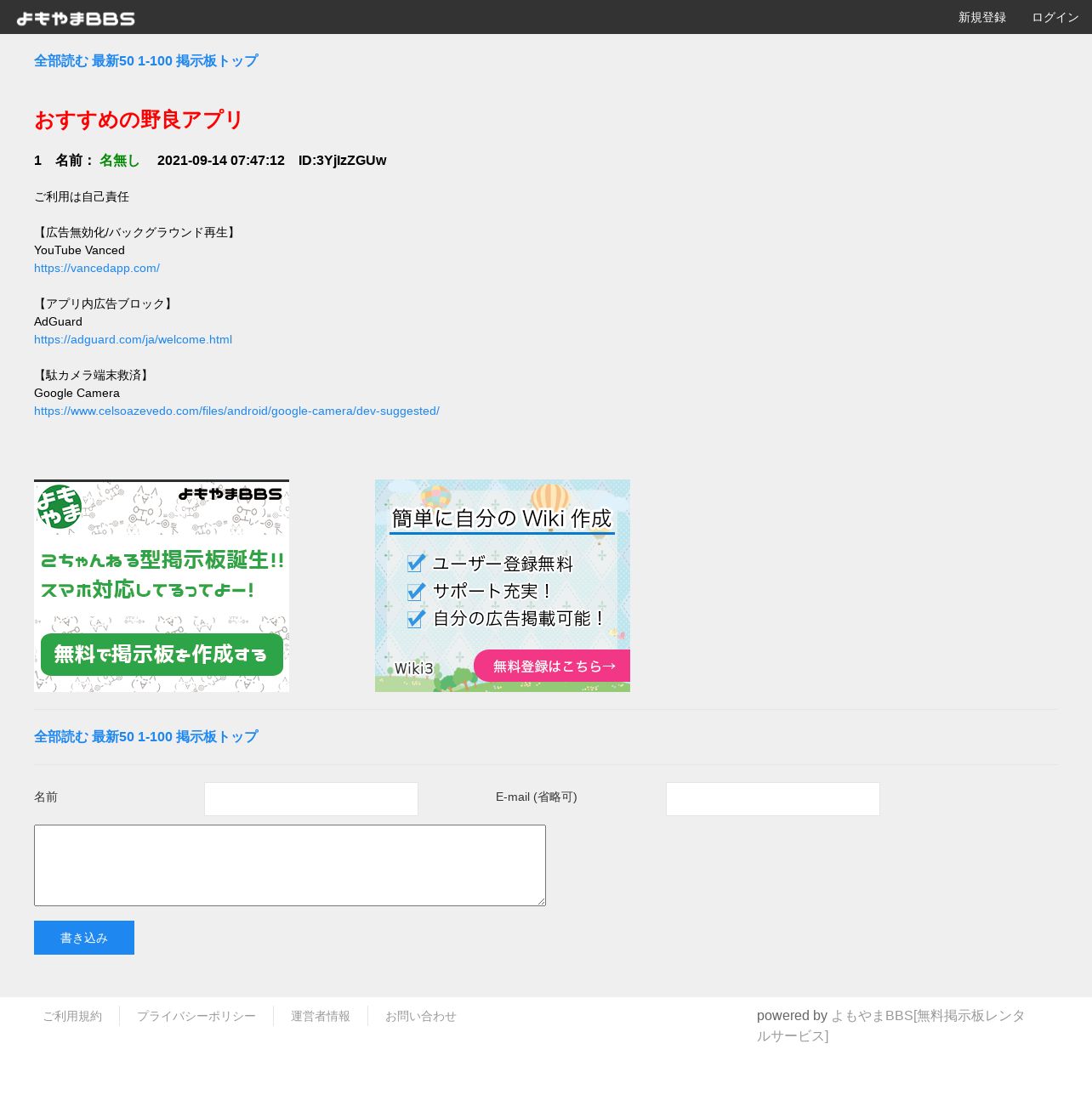This screenshot has width=1092, height=1106.
Task: Open お問い合わせ footer link
Action: click(421, 1016)
